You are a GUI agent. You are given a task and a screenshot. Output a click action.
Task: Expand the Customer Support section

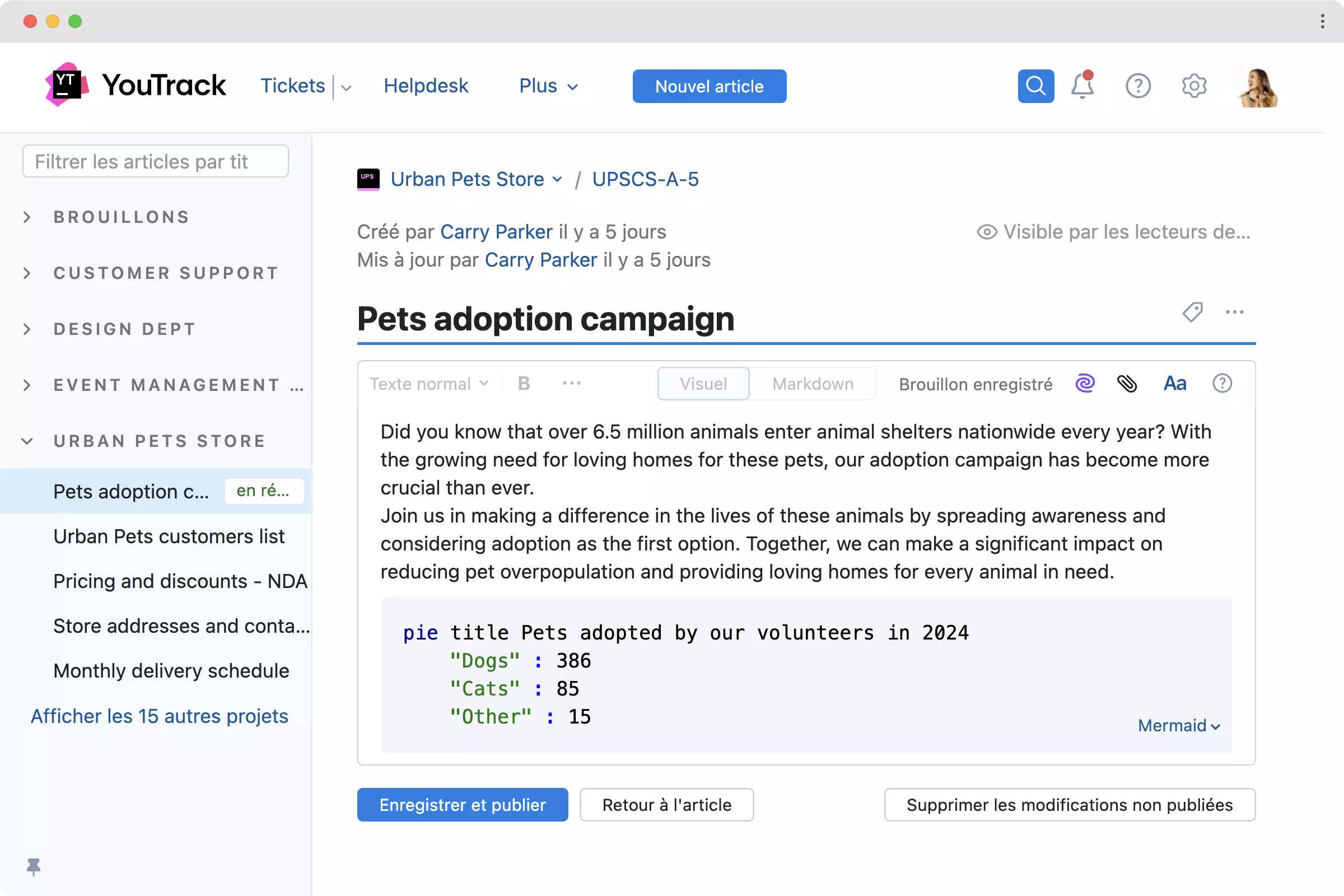pos(27,273)
